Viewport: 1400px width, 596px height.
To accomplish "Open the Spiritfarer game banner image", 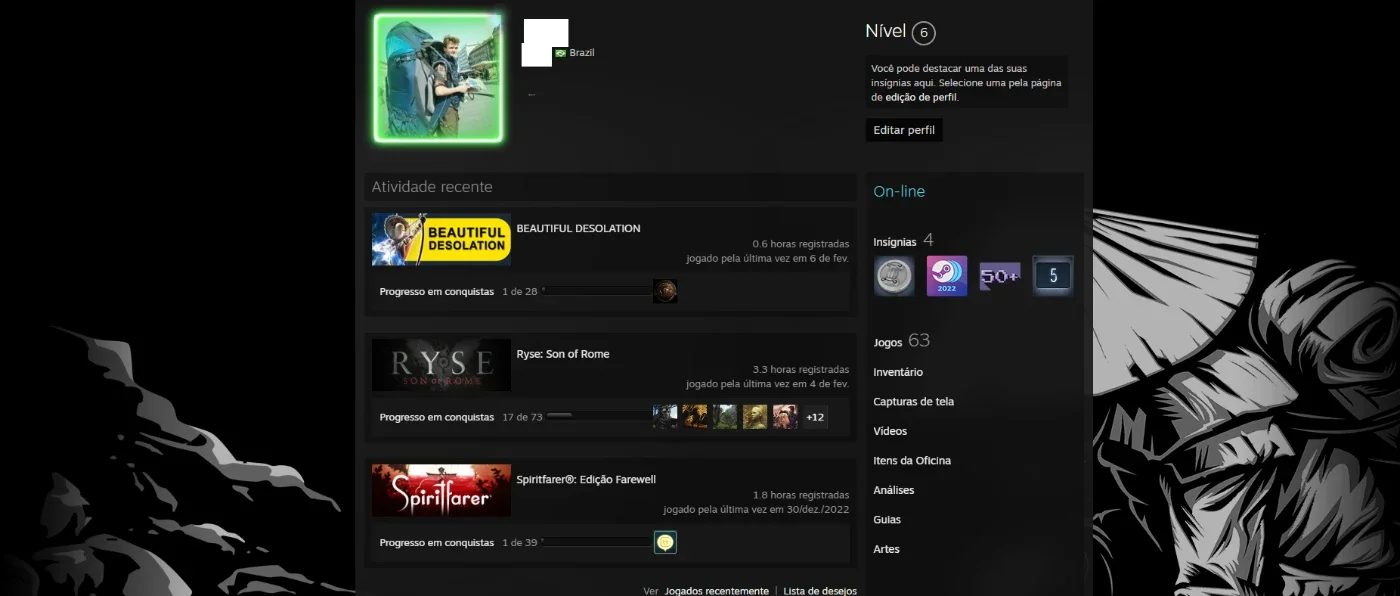I will [441, 490].
